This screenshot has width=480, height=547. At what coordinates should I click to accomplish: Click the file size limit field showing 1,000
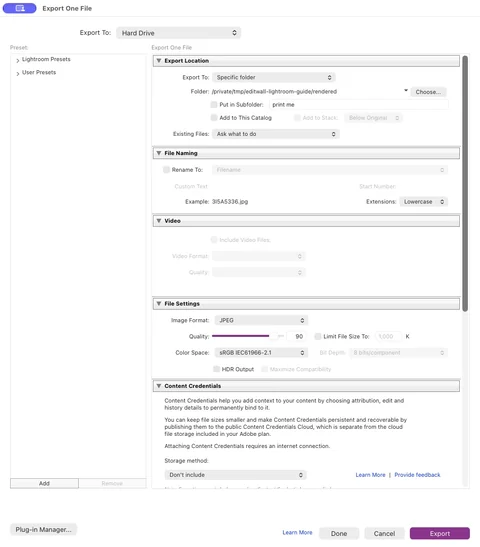[388, 336]
